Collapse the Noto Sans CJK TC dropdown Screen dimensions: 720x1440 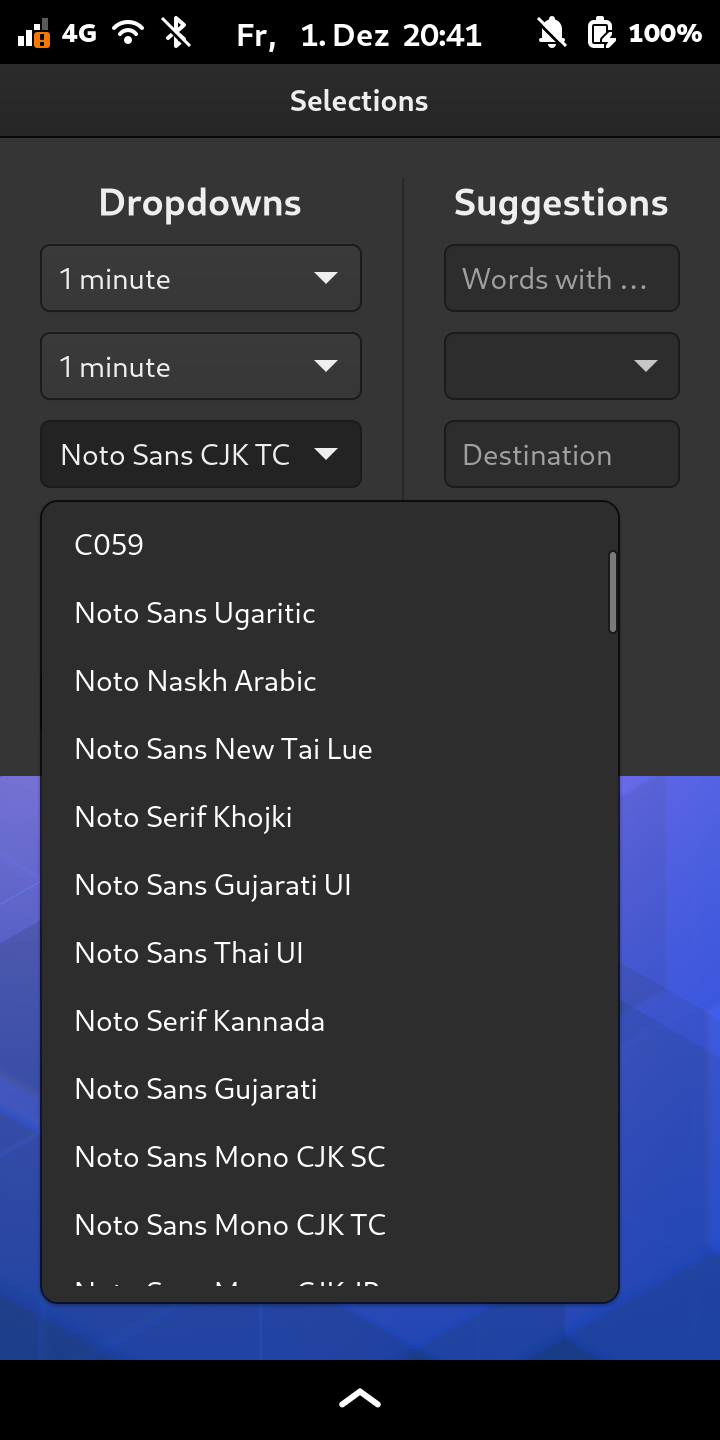201,454
